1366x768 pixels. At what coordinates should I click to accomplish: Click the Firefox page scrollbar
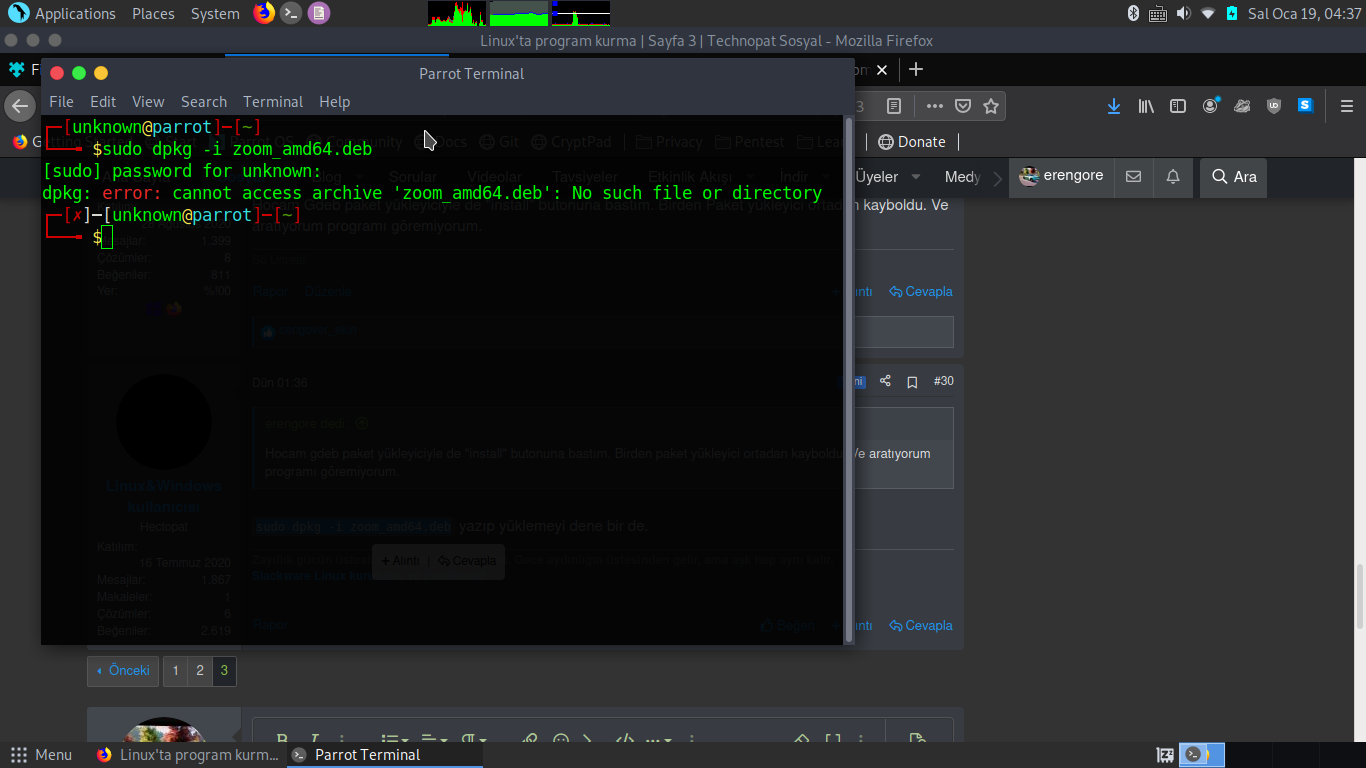coord(1359,596)
